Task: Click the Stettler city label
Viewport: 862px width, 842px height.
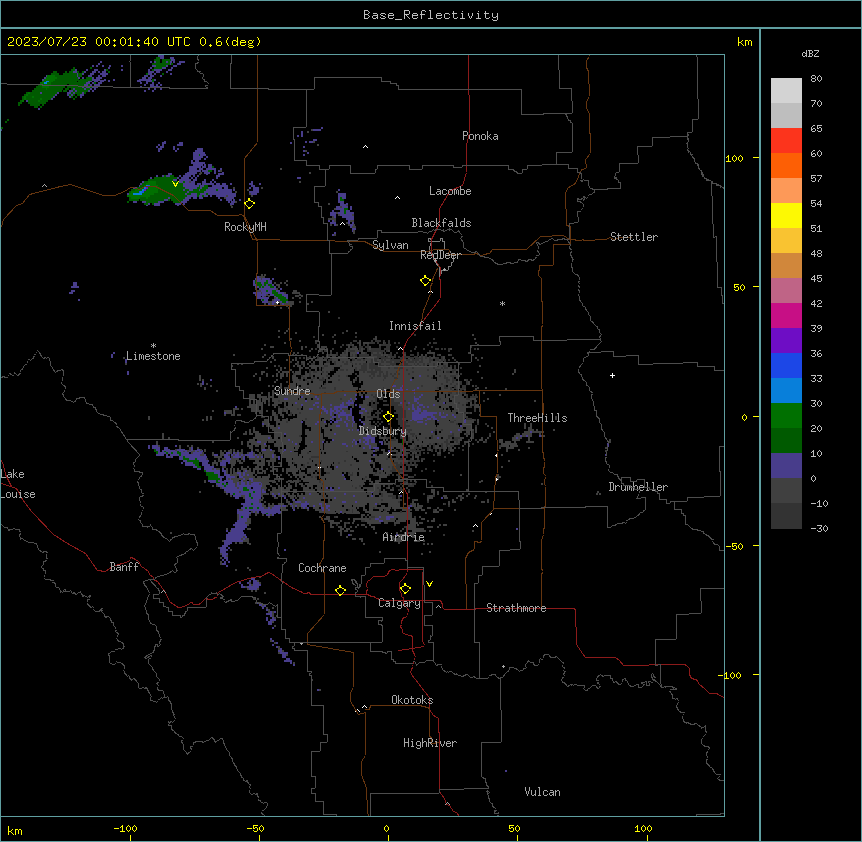Action: 634,237
